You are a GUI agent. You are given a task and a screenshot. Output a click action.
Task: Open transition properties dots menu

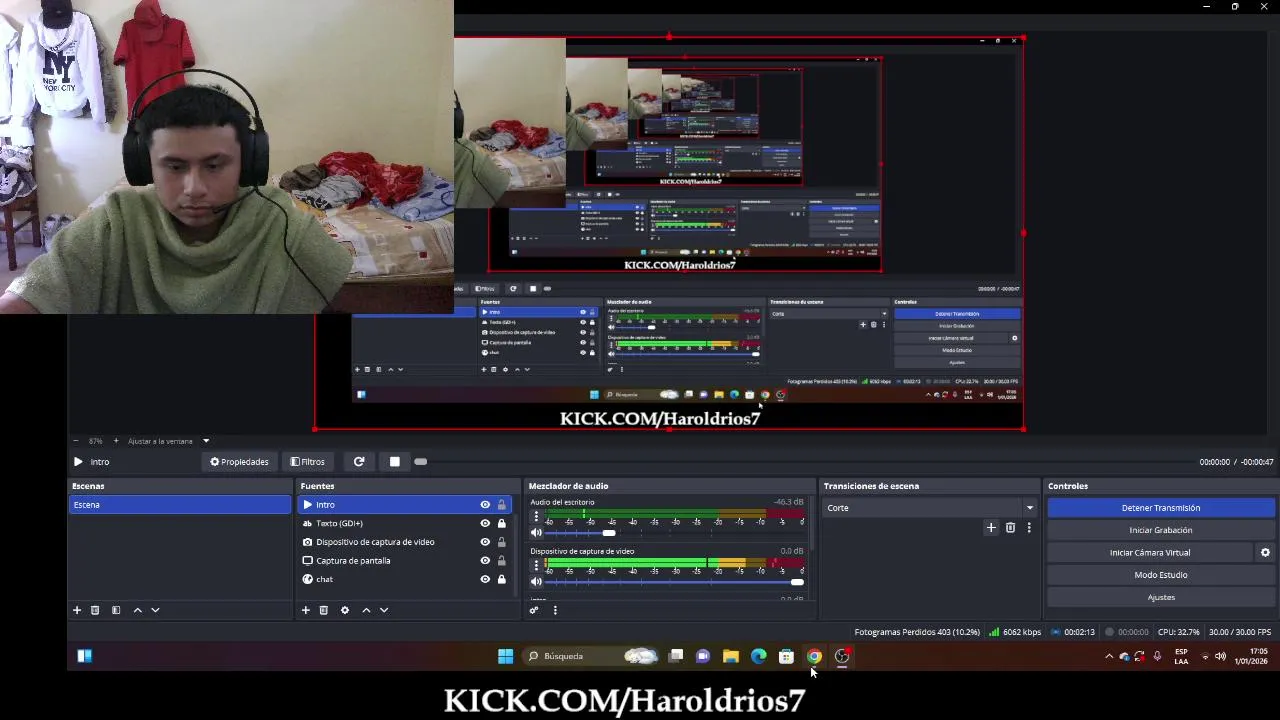tap(1029, 528)
